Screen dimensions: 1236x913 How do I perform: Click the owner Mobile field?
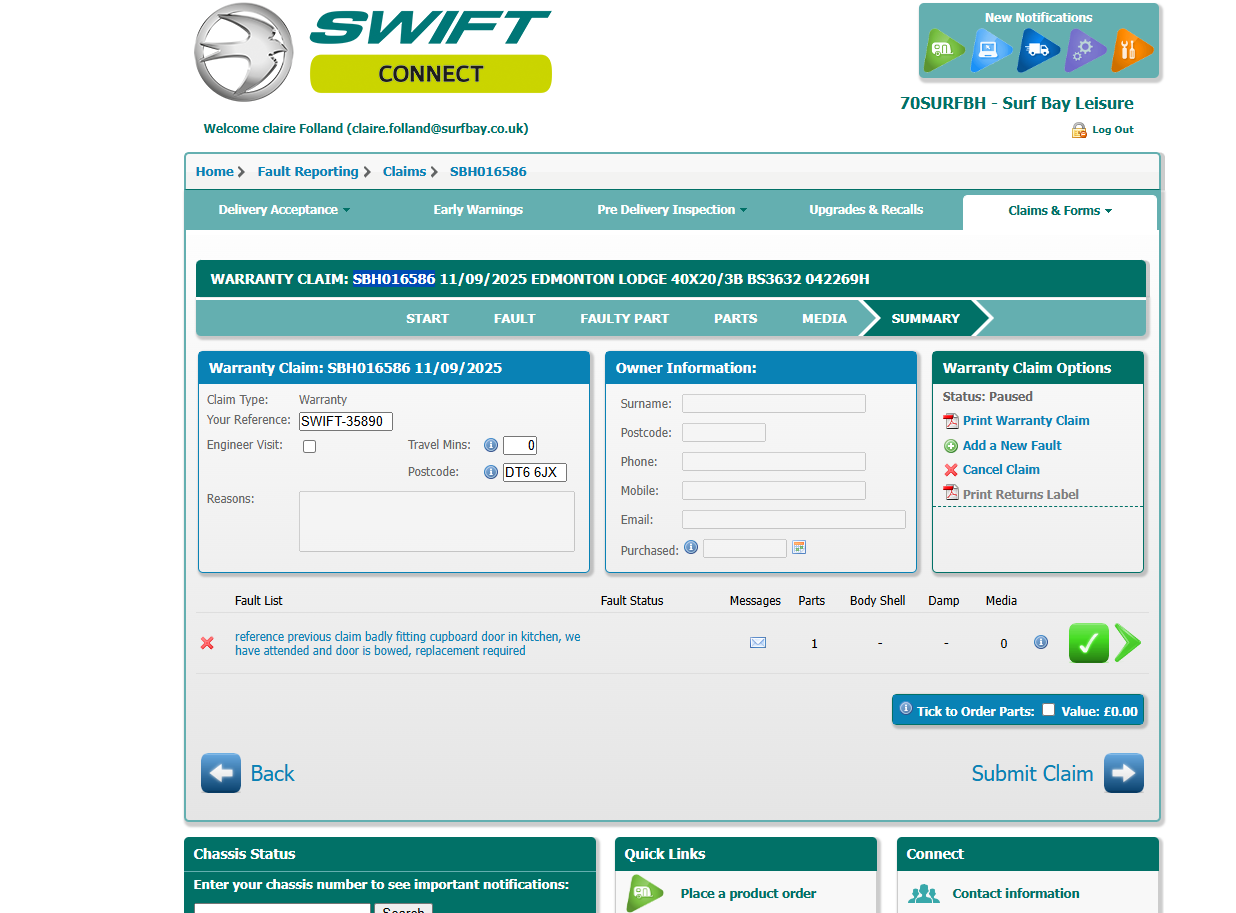[x=774, y=491]
